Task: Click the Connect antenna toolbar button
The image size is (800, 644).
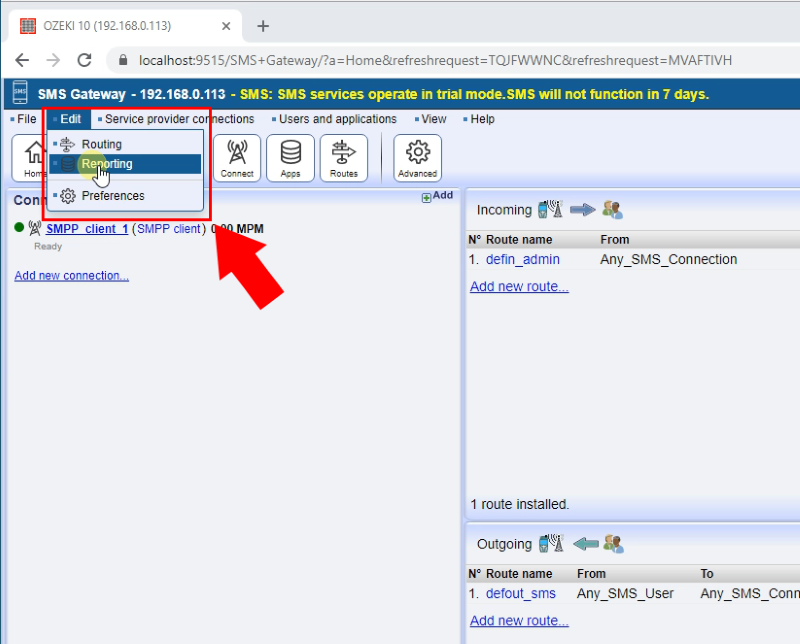Action: click(237, 158)
